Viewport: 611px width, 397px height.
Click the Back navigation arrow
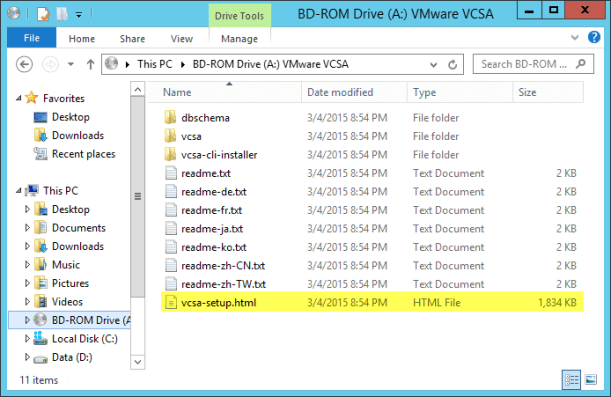[x=24, y=64]
